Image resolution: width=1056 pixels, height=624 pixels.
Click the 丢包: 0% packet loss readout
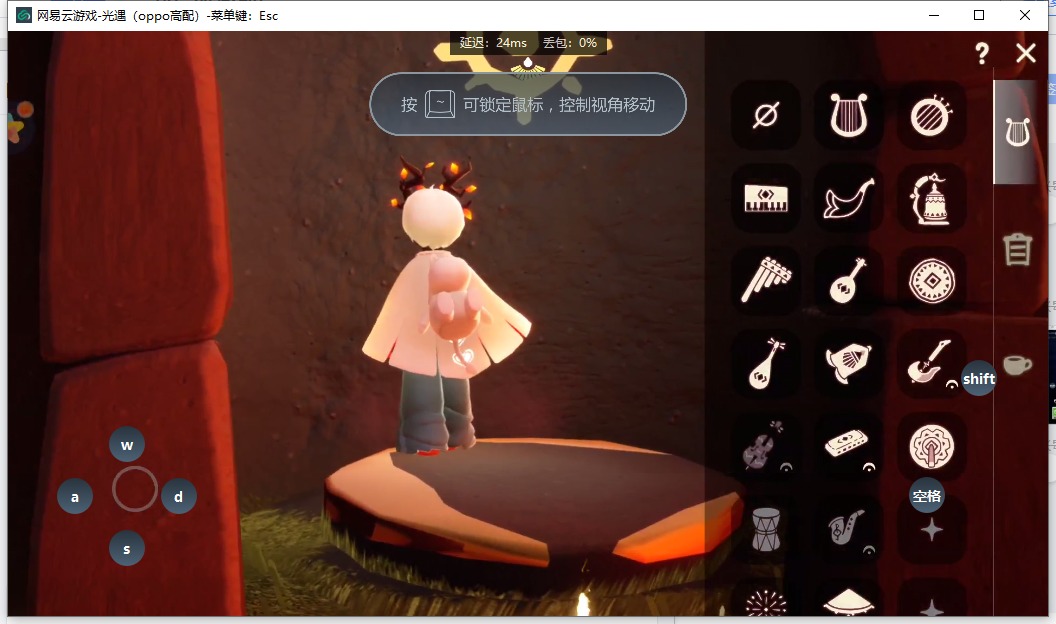570,42
